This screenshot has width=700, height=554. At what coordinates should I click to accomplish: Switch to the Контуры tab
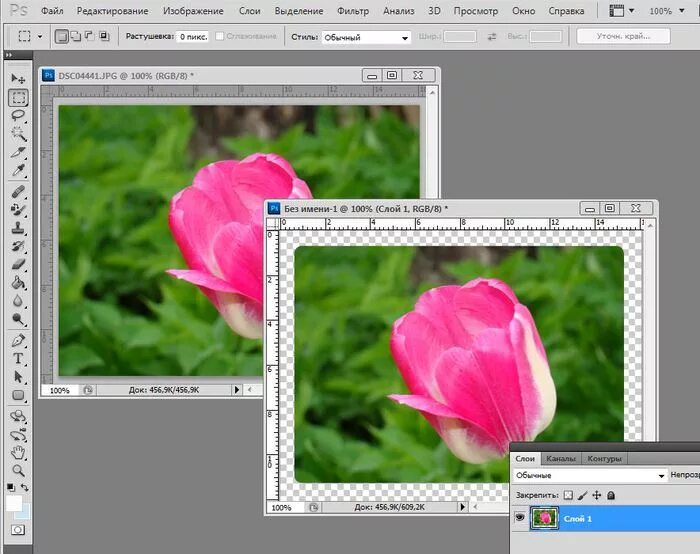click(604, 458)
